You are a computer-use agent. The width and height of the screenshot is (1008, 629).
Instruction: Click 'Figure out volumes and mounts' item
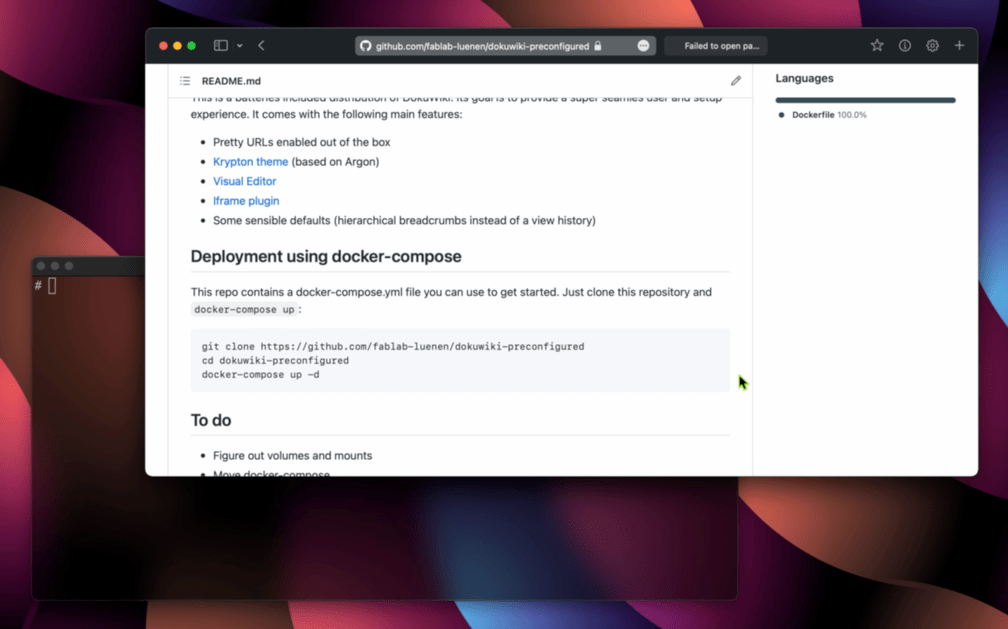tap(292, 455)
